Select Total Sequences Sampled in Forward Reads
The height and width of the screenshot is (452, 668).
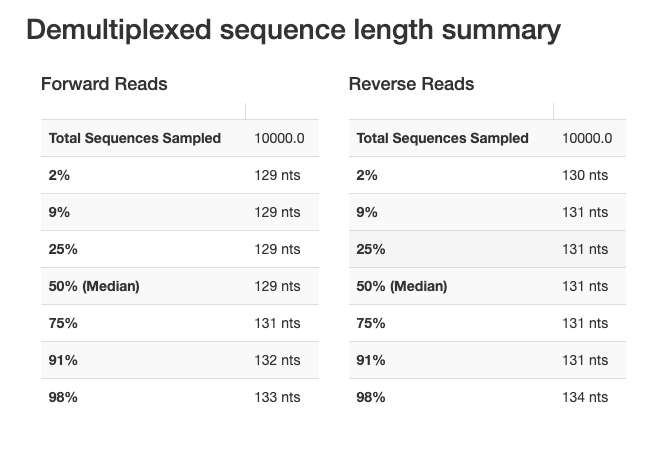click(x=135, y=138)
